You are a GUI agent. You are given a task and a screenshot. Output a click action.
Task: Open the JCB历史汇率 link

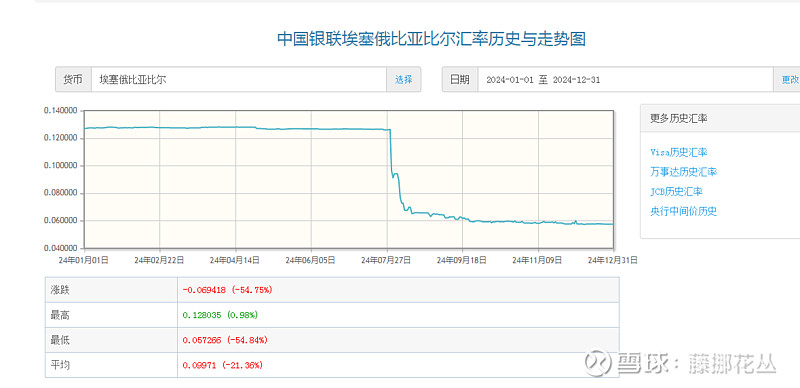676,191
